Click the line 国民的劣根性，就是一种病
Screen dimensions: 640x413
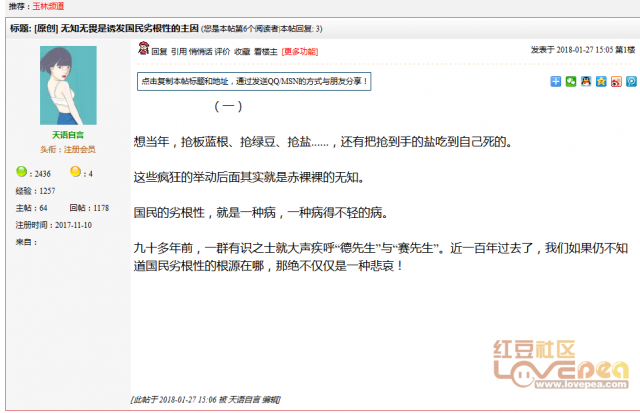coord(261,213)
